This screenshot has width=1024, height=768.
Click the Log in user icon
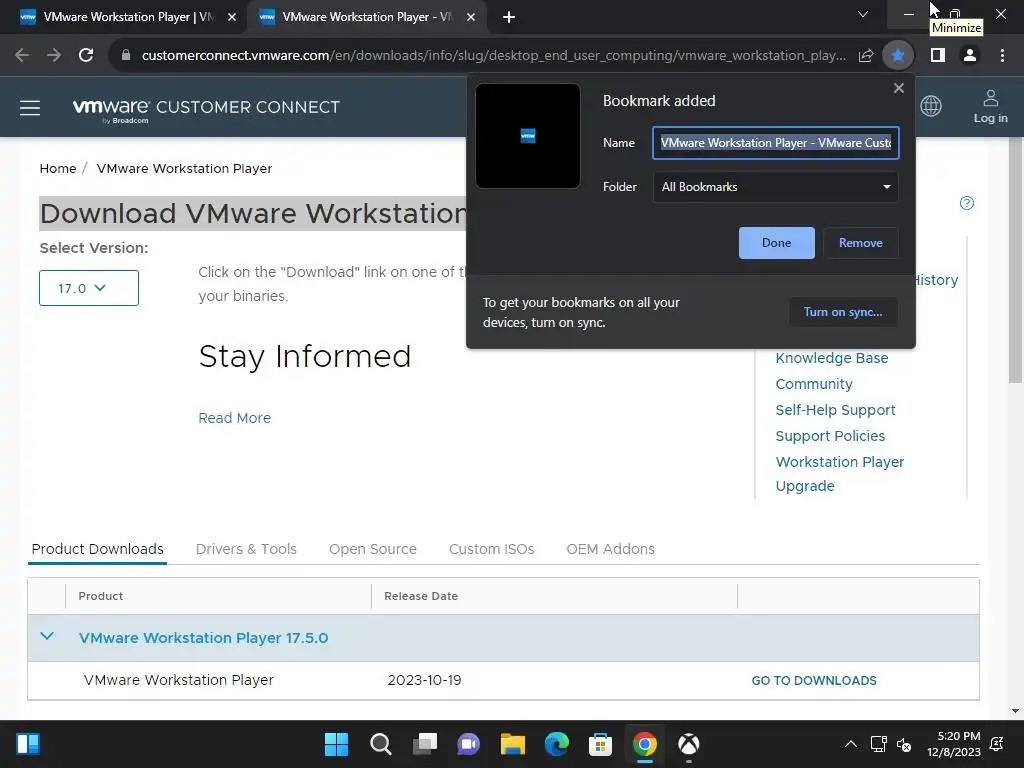click(x=991, y=106)
